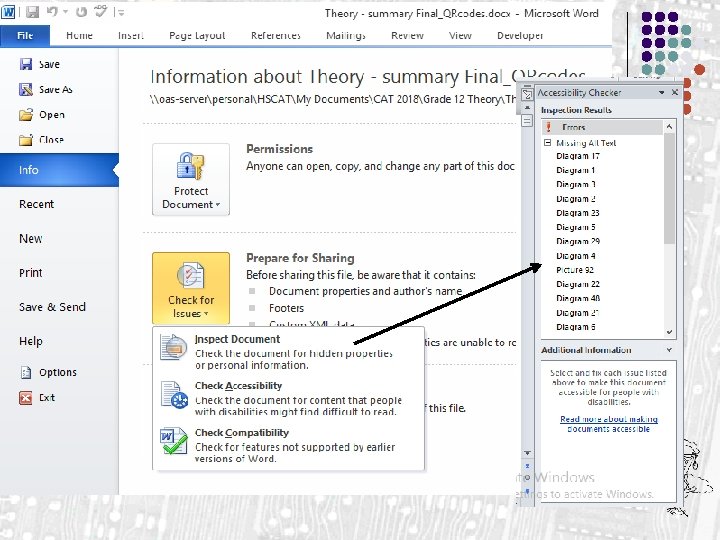This screenshot has width=720, height=540.
Task: Close the Accessibility Checker pane
Action: tap(675, 92)
